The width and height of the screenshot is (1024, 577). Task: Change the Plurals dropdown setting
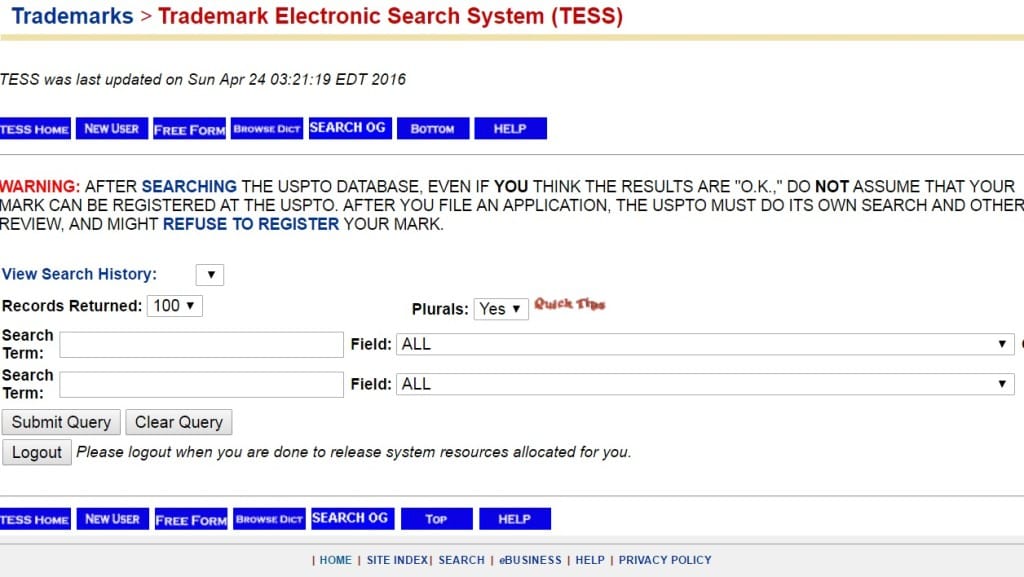tap(501, 309)
